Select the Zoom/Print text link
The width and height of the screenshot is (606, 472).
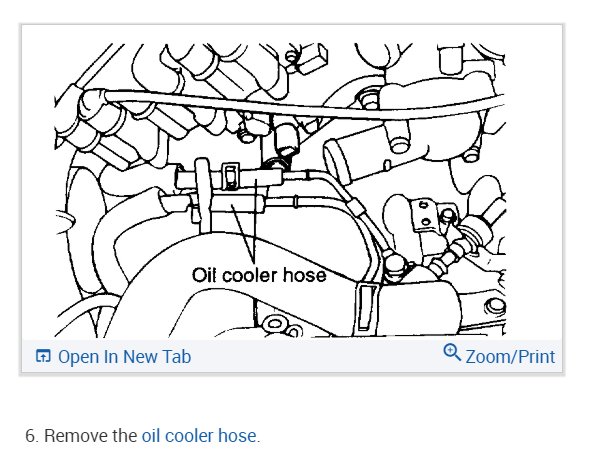point(510,356)
